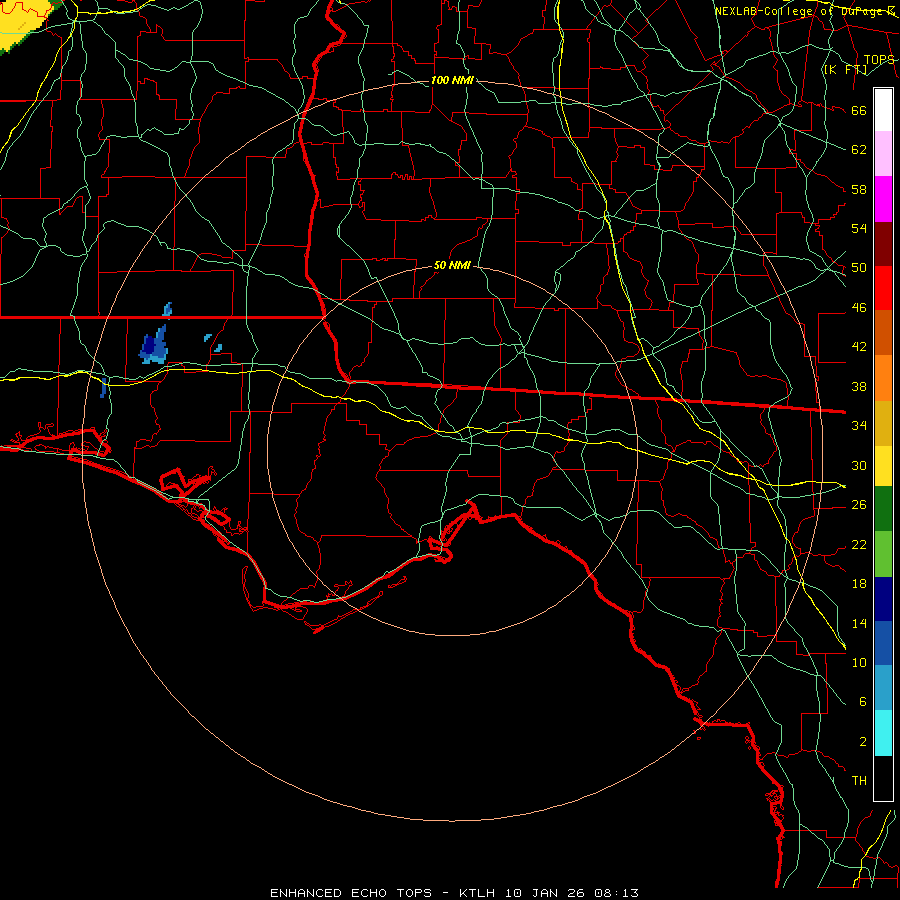The image size is (900, 900).
Task: Click the light green 26 K FT swatch
Action: click(x=883, y=554)
